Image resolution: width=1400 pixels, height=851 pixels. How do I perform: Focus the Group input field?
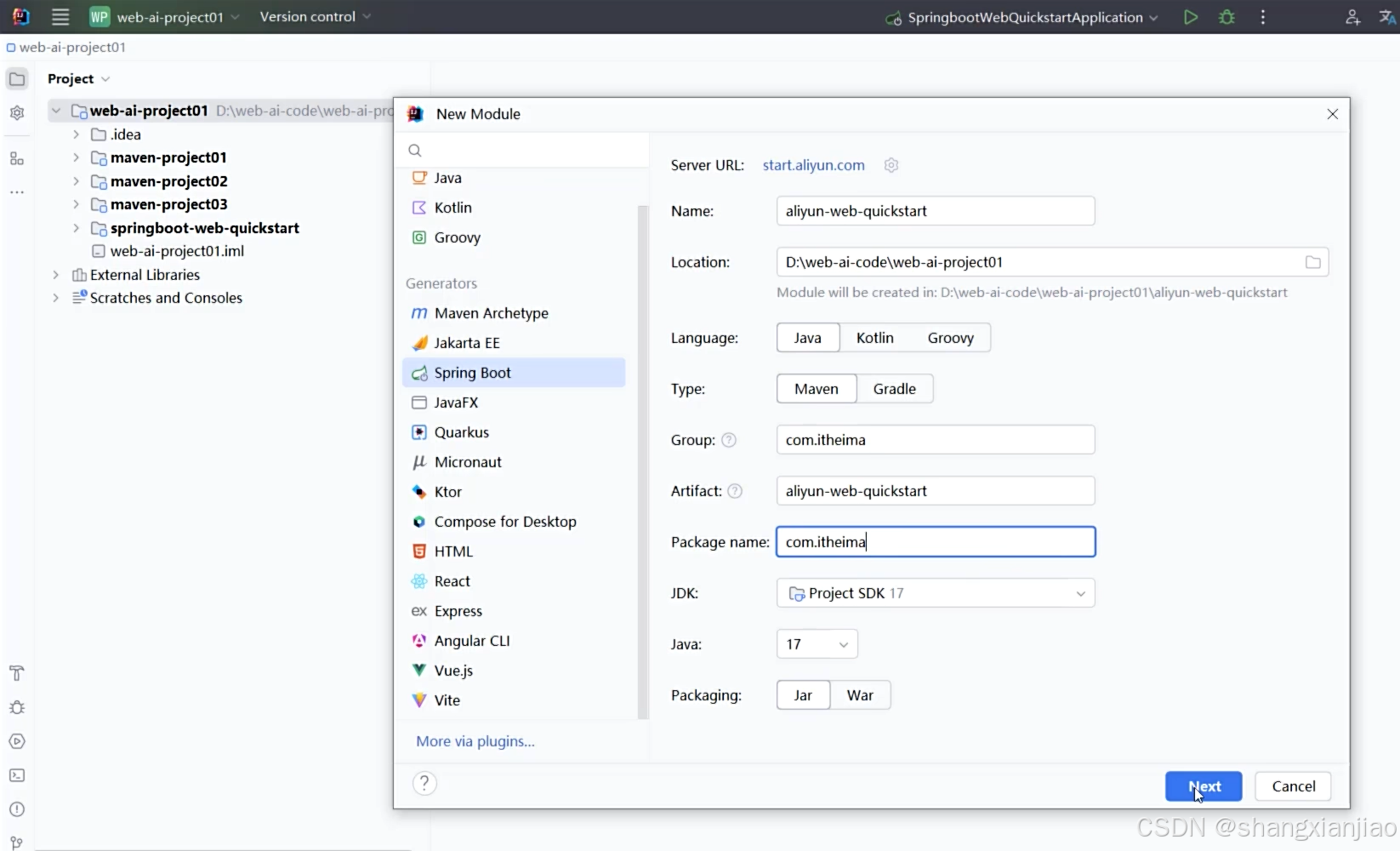(936, 440)
